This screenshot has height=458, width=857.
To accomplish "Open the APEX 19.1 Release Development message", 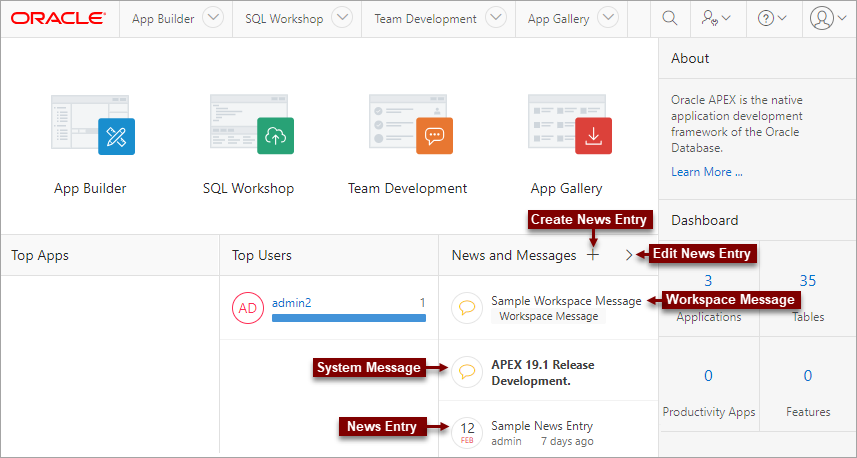I will [x=543, y=373].
